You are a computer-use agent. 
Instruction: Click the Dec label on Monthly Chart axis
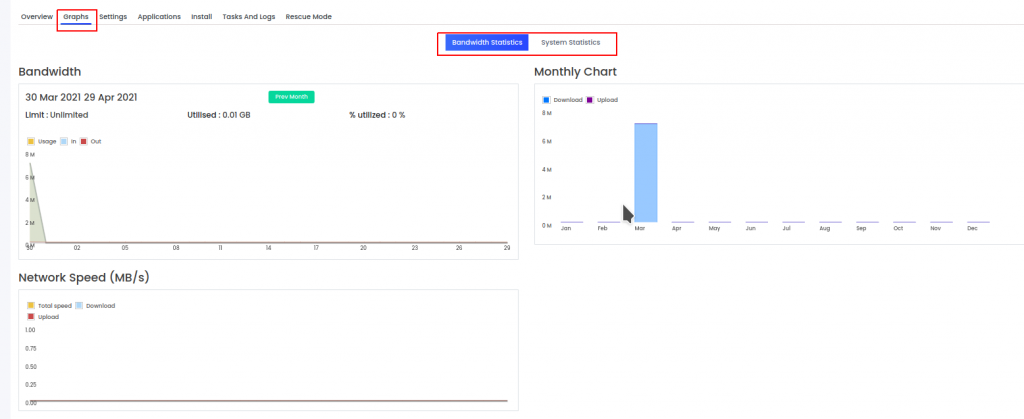point(972,229)
